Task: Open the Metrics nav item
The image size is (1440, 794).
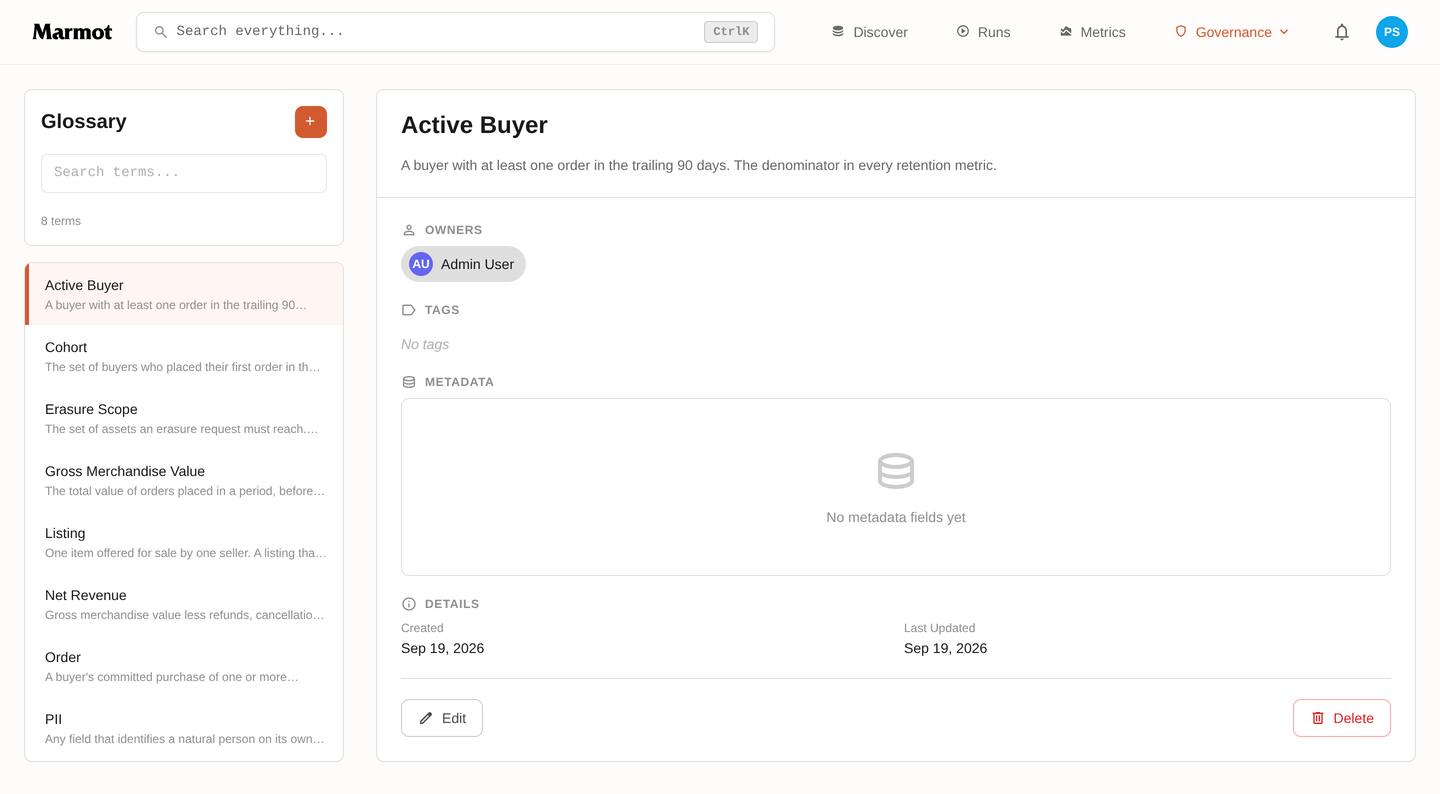Action: [x=1092, y=32]
